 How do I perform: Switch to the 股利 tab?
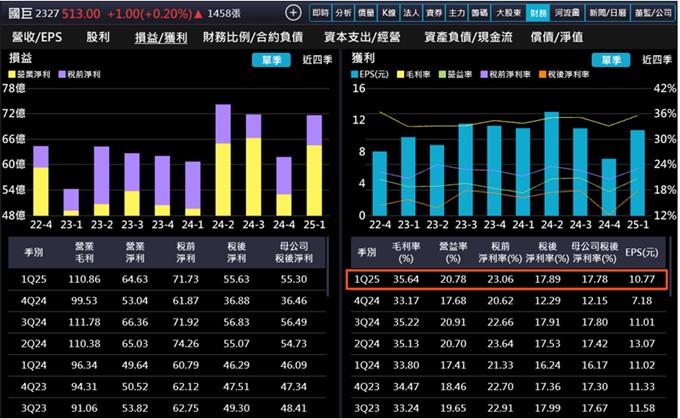[x=98, y=36]
